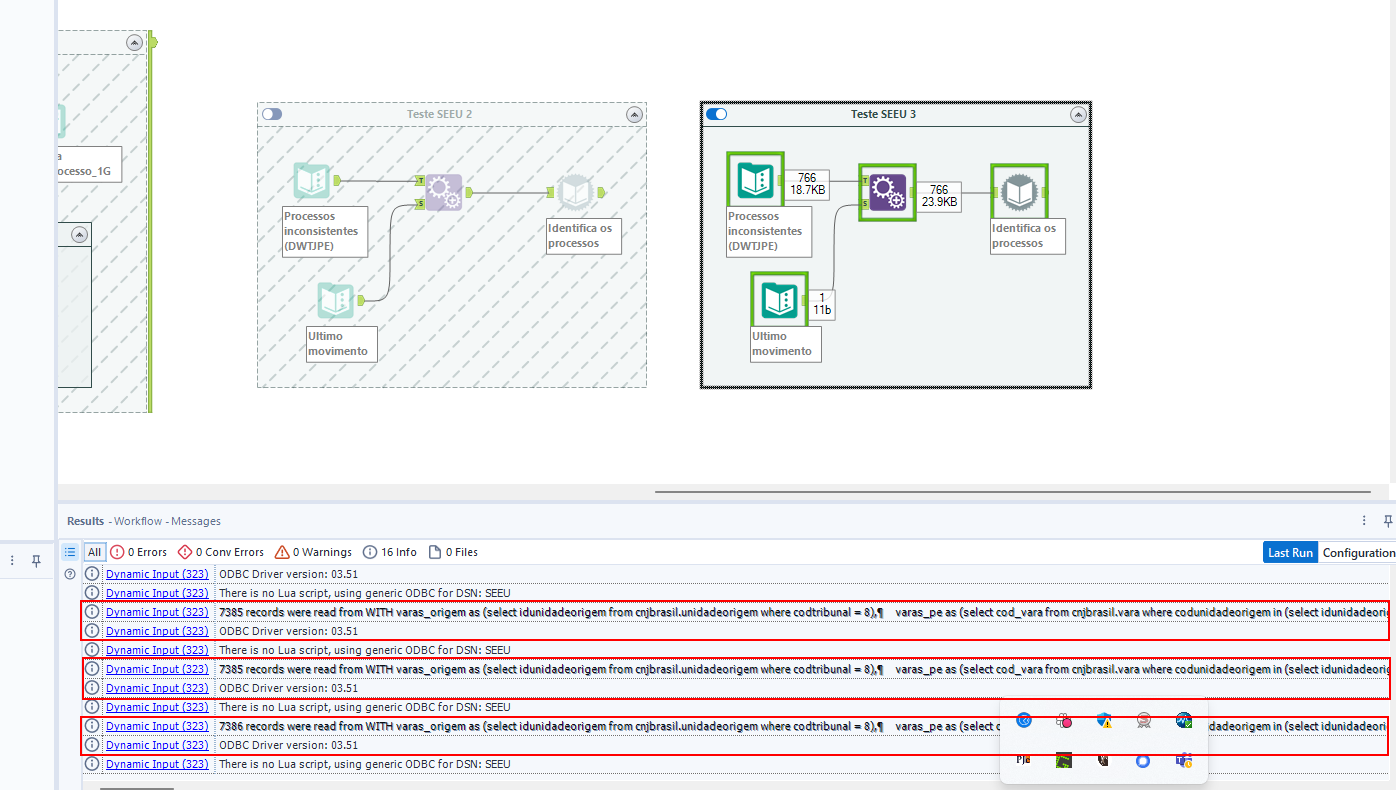The height and width of the screenshot is (790, 1396).
Task: Select the Last Run tab
Action: click(x=1290, y=551)
